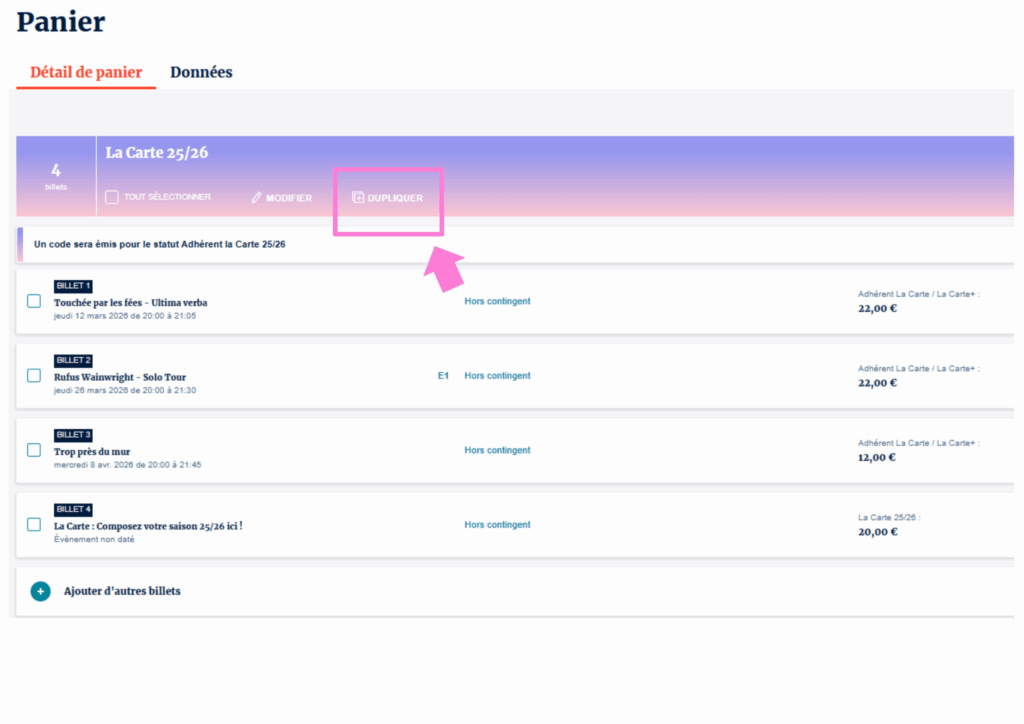The image size is (1024, 724).
Task: Click the pencil icon next to Modifier
Action: point(256,198)
